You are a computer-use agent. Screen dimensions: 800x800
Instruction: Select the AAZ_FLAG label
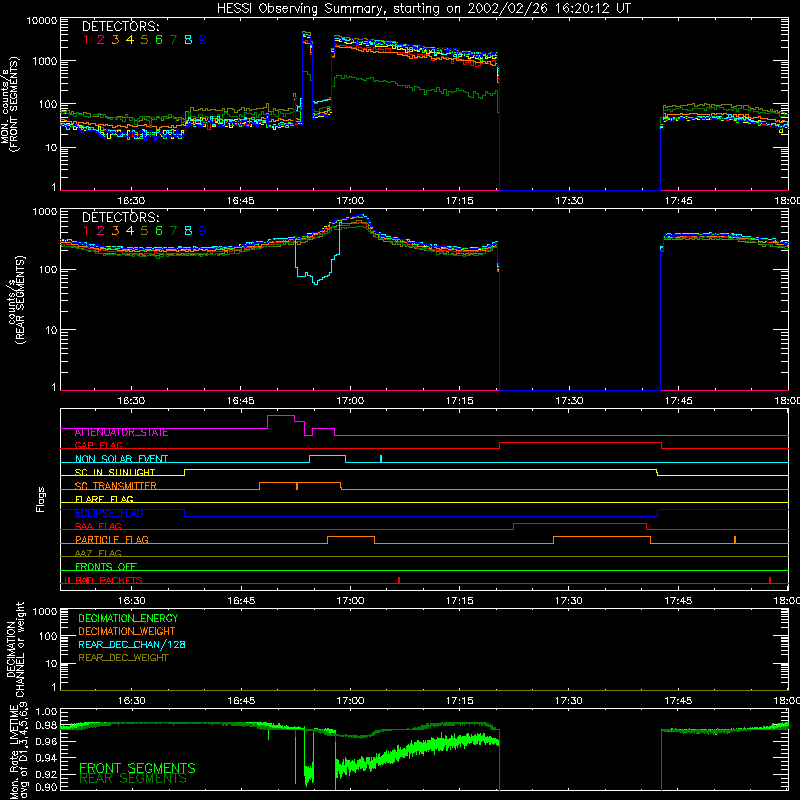point(98,553)
